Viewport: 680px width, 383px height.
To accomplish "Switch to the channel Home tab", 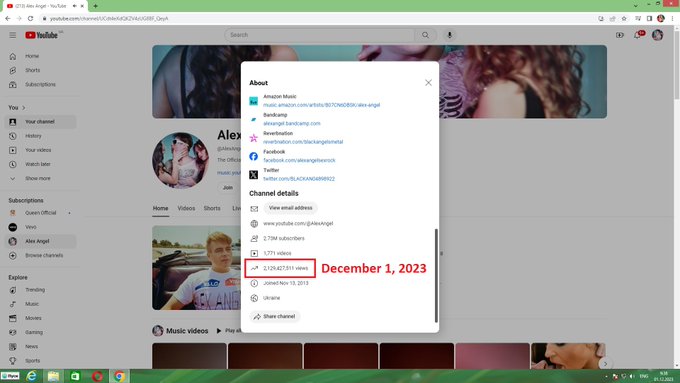I will tap(160, 209).
